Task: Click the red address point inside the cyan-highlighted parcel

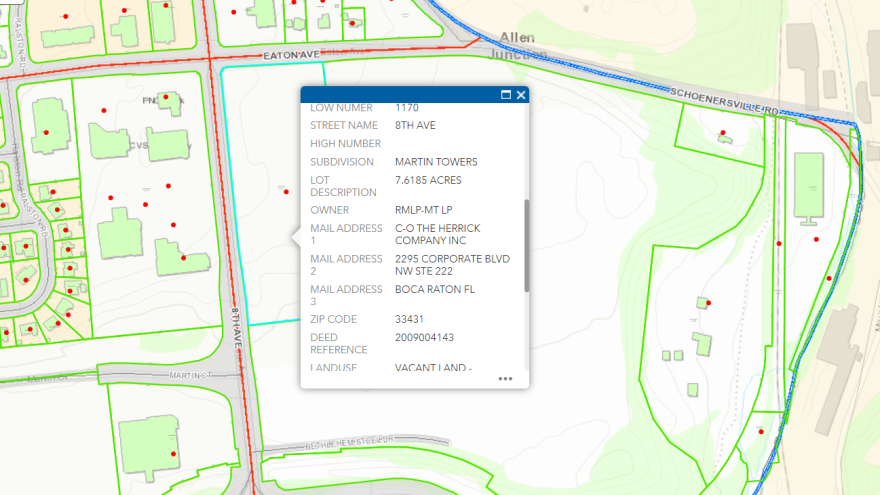Action: [x=287, y=192]
